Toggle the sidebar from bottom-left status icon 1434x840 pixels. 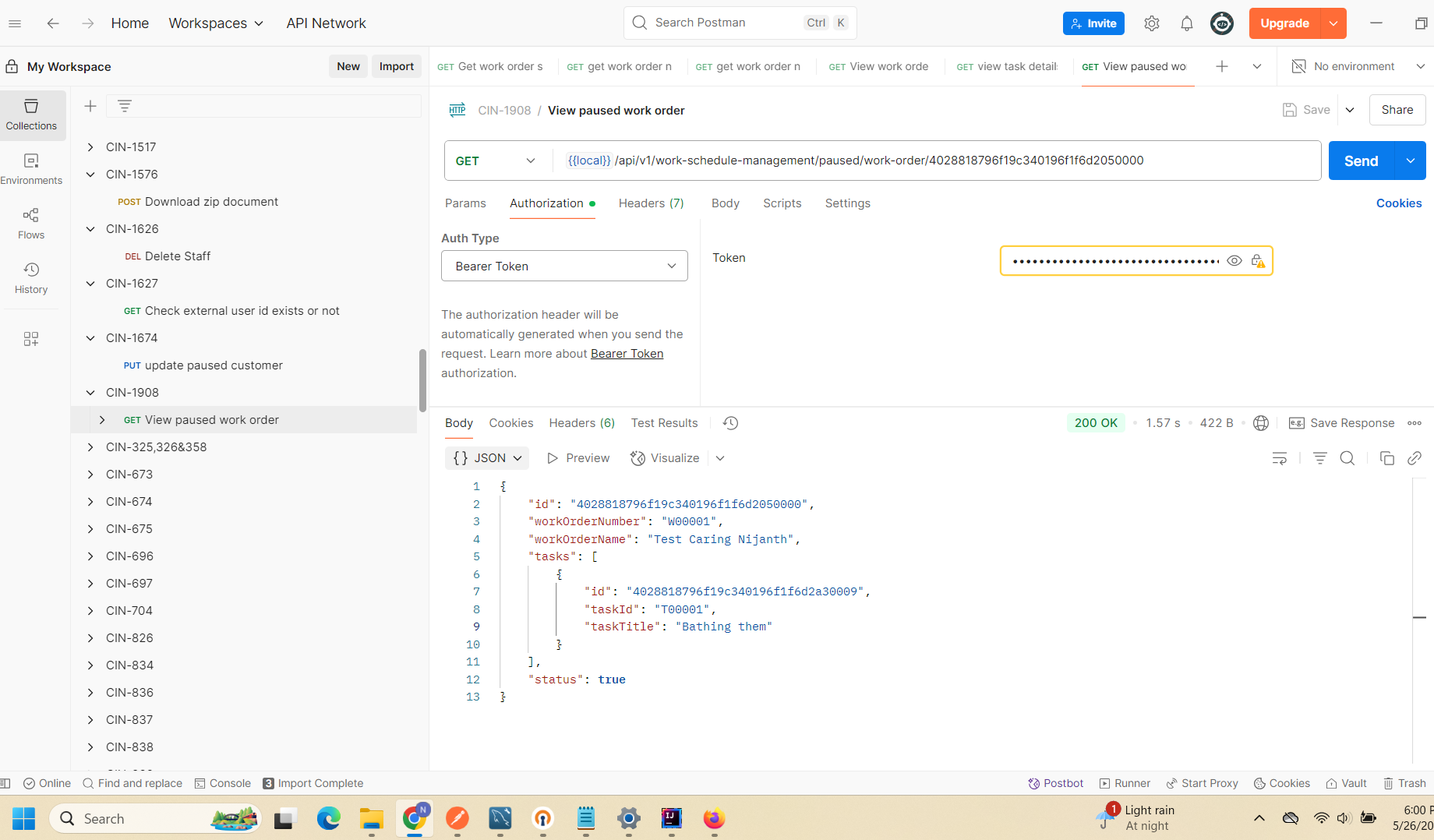(x=5, y=783)
